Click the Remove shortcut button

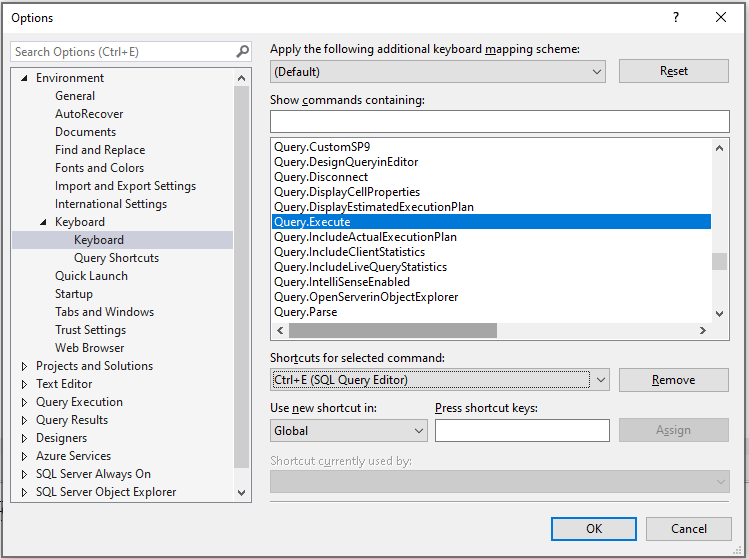click(674, 380)
